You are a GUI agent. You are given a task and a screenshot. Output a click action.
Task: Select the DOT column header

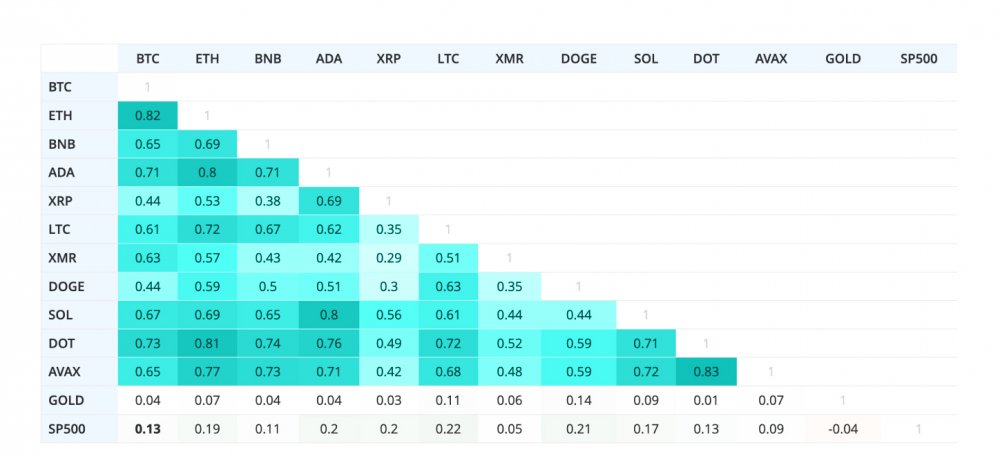tap(707, 59)
